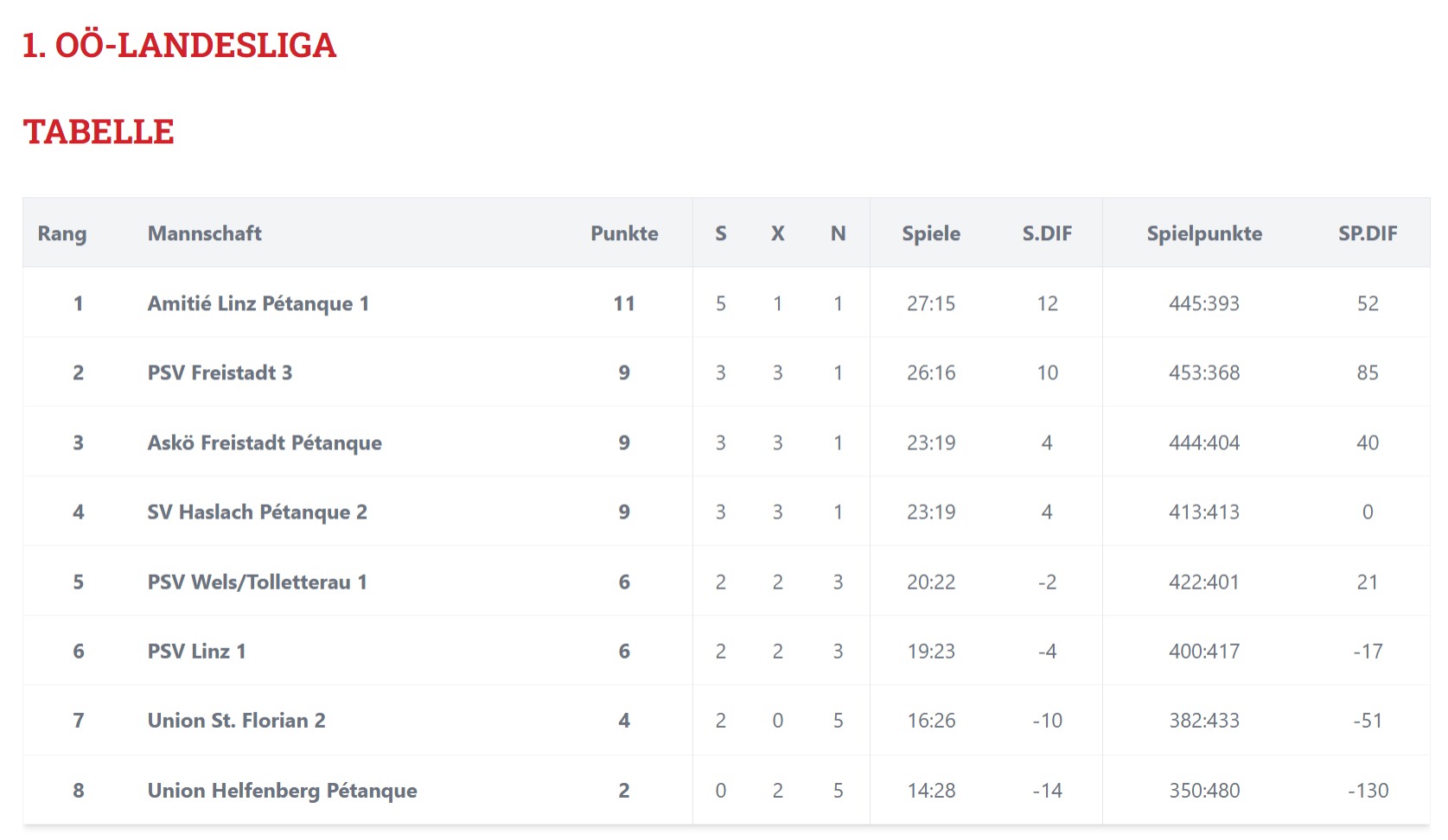Click the 445:393 Spielpunkte cell
The height and width of the screenshot is (840, 1448).
point(1204,303)
